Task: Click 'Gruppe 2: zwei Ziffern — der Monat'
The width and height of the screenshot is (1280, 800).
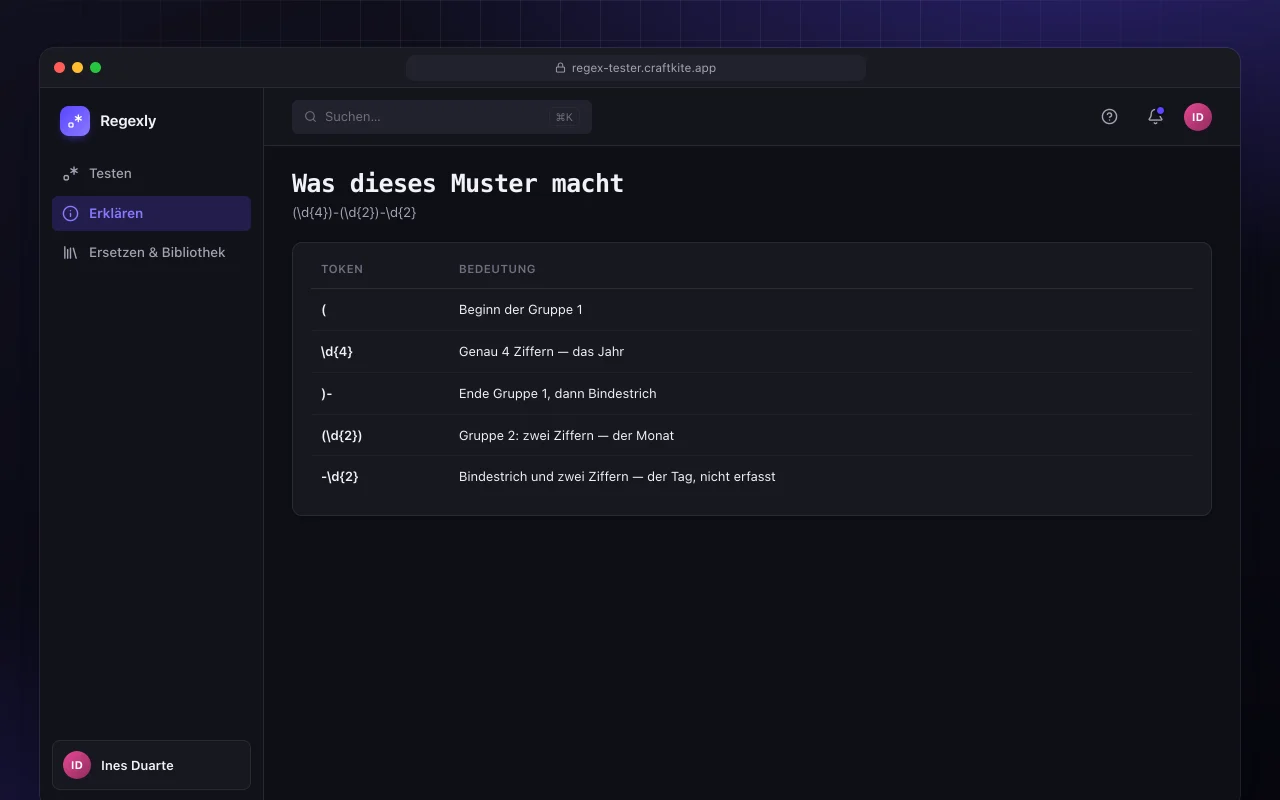Action: click(x=567, y=436)
